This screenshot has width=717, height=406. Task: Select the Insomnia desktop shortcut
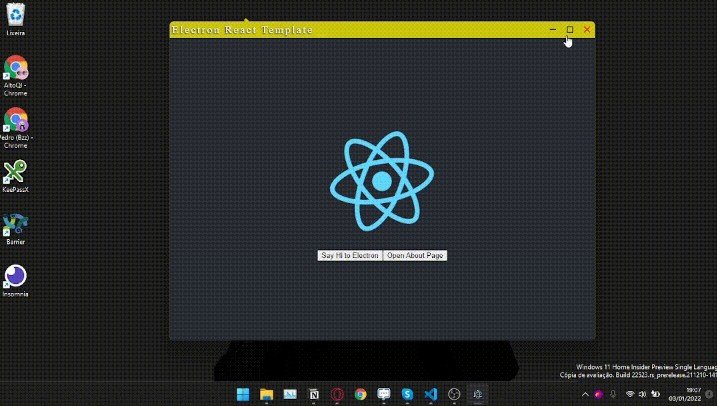point(16,280)
